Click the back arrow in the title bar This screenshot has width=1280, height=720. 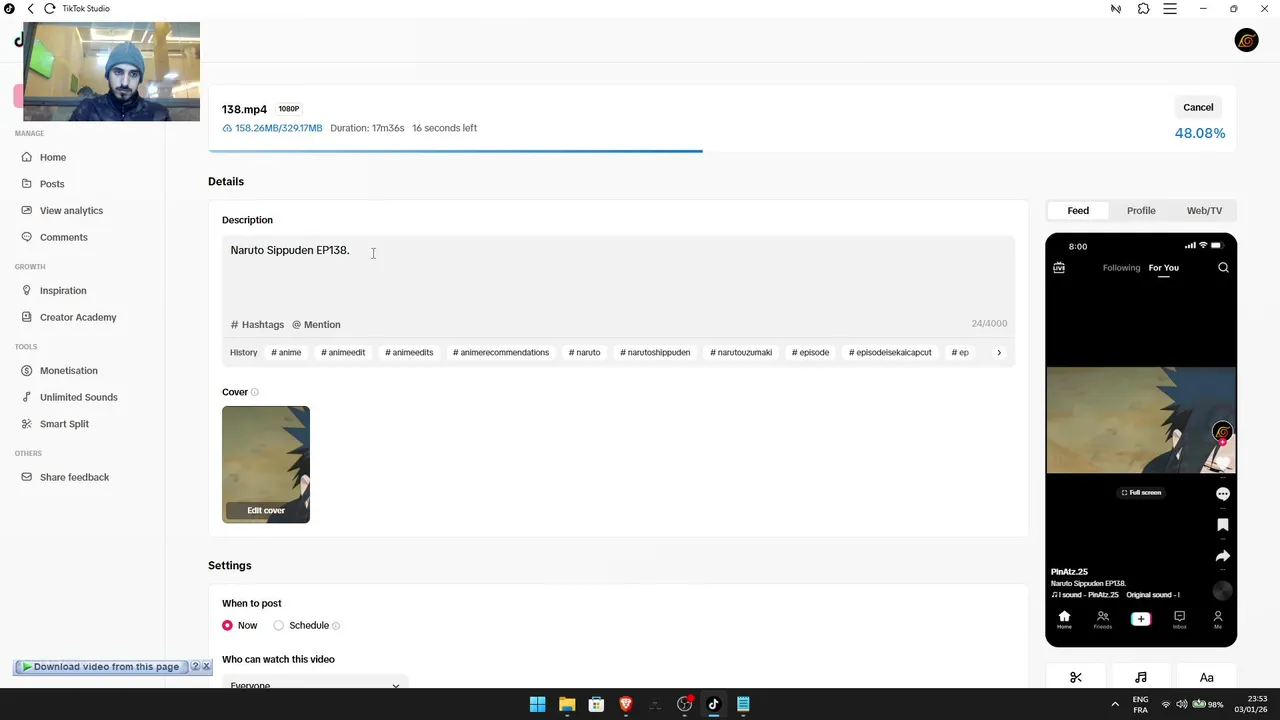tap(30, 9)
